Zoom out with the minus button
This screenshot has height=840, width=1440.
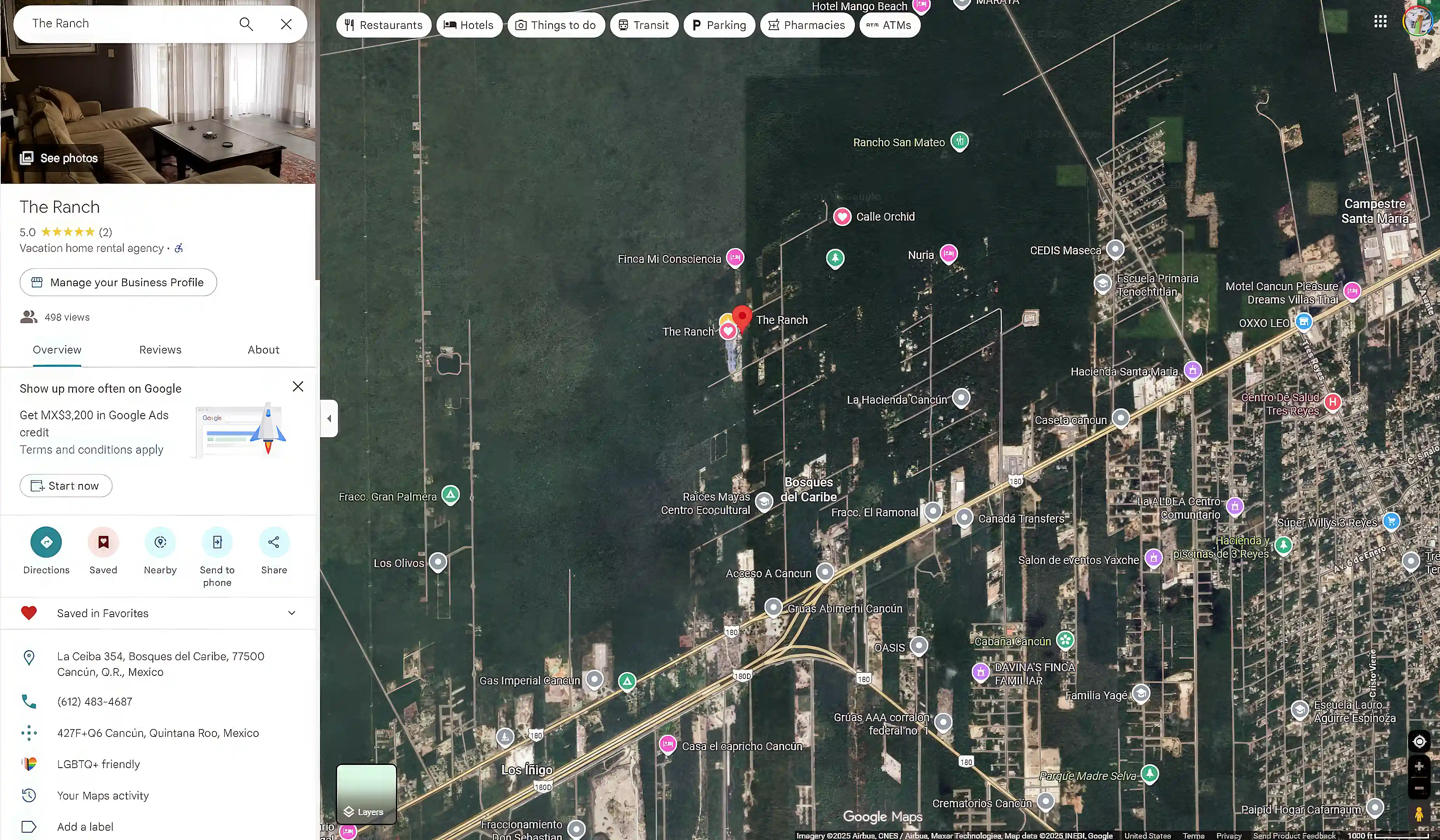pyautogui.click(x=1419, y=788)
